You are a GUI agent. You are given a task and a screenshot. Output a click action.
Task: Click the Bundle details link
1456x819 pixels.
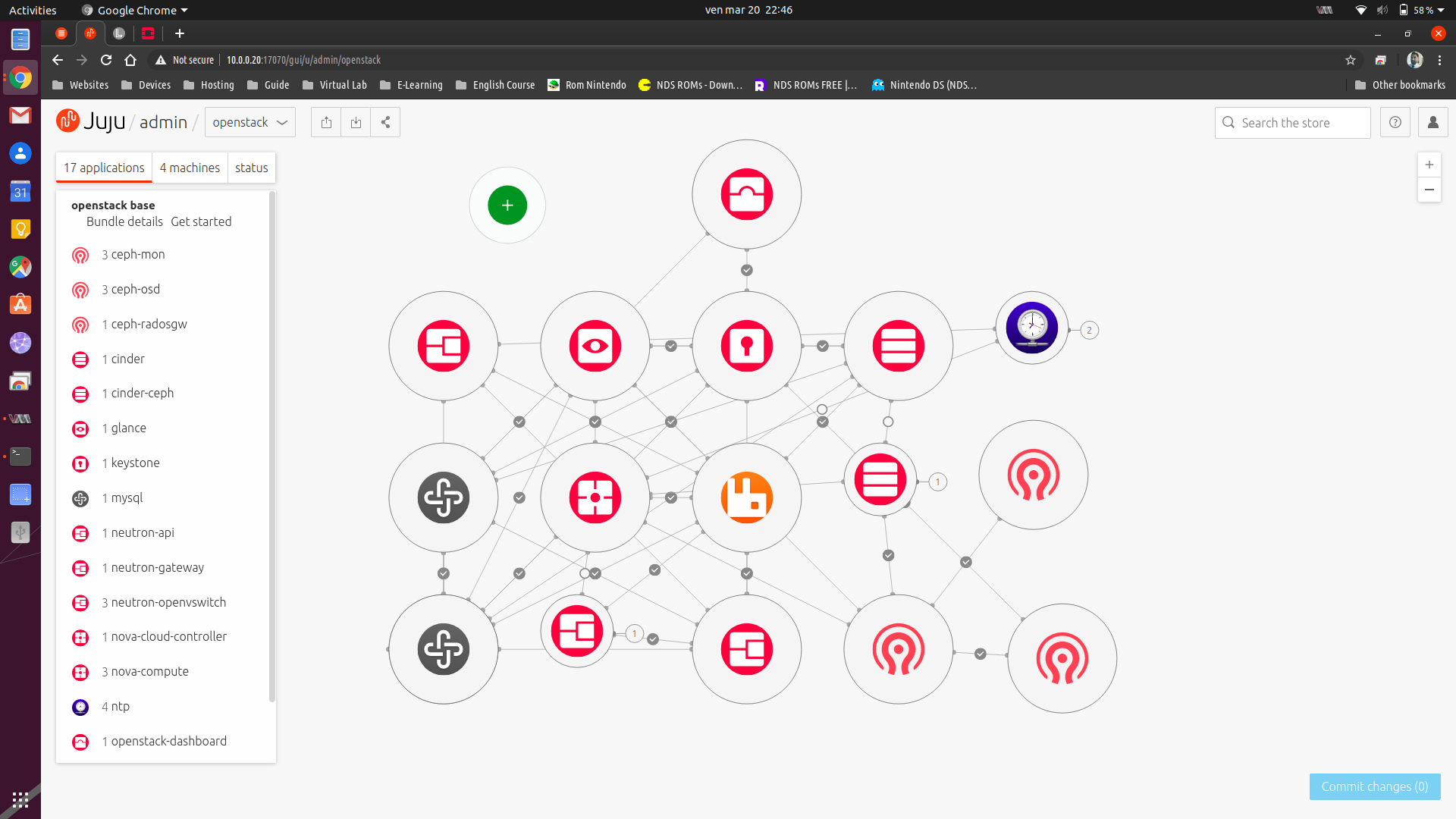124,221
